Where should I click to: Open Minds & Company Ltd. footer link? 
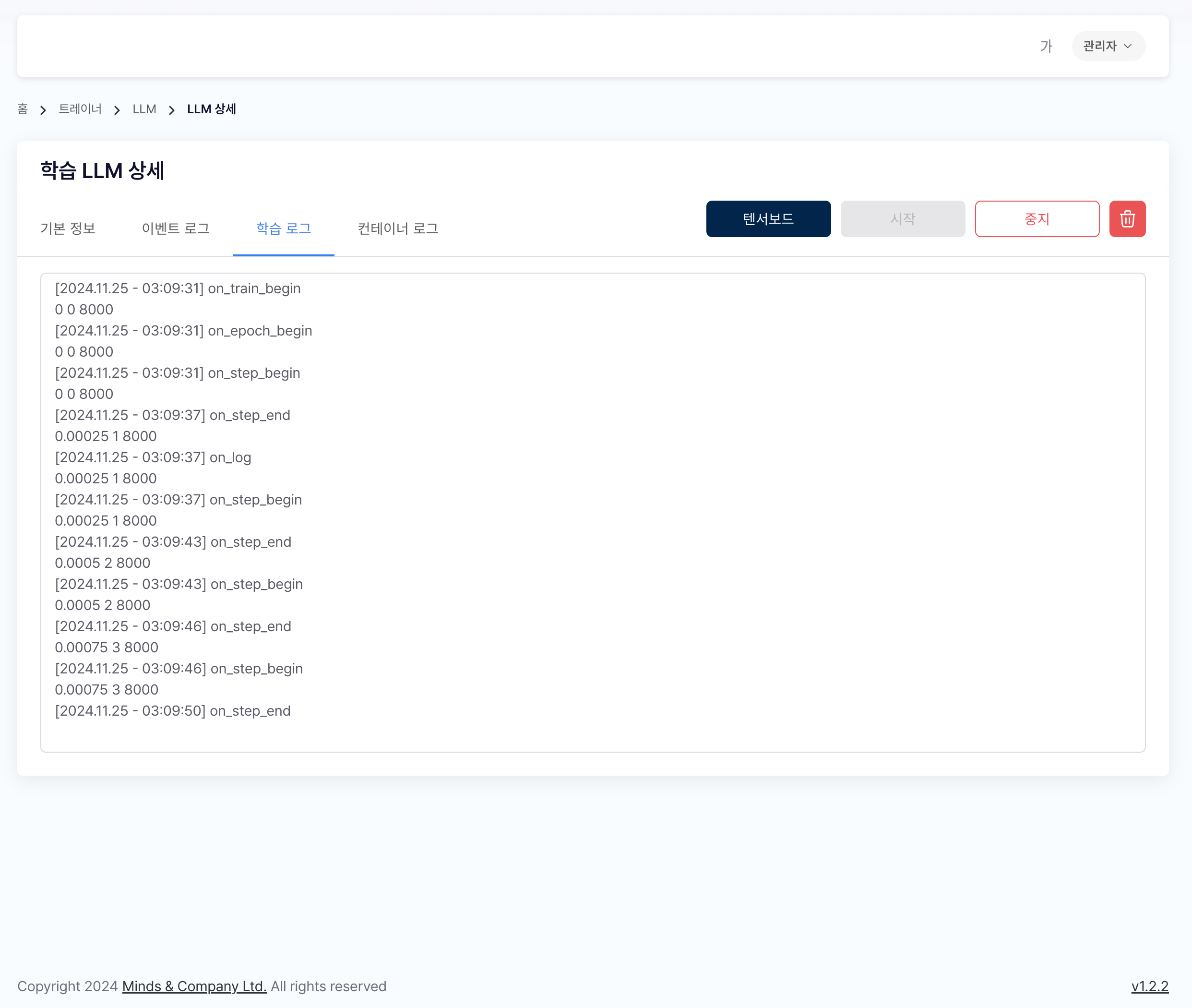pos(194,986)
